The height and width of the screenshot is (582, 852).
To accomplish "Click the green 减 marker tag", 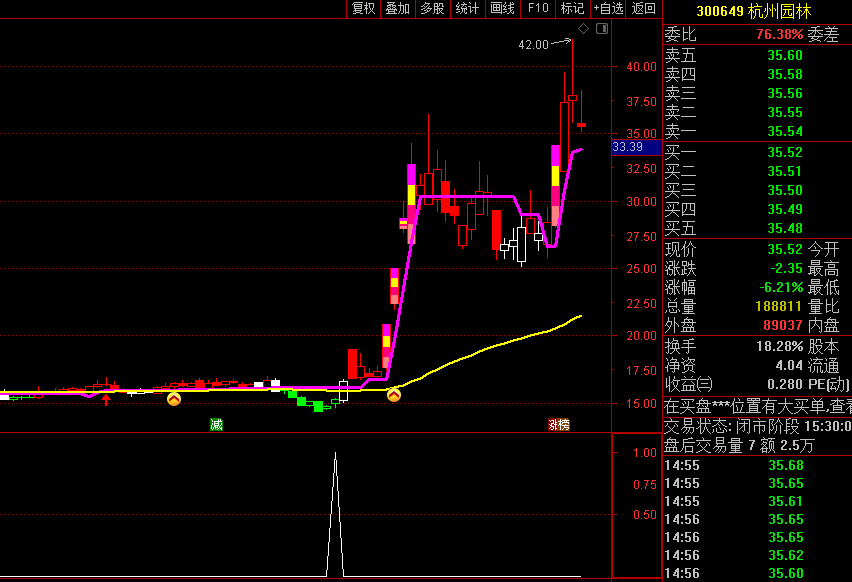I will point(216,424).
